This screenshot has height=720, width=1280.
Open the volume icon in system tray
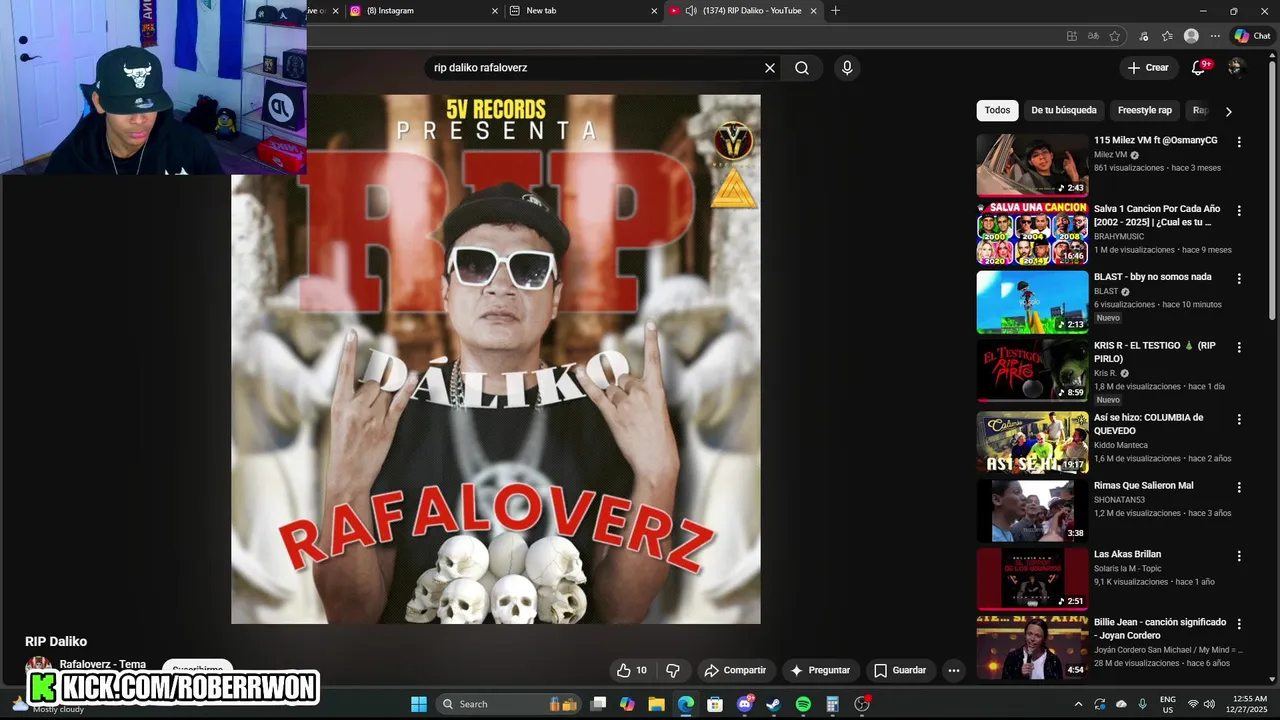click(1209, 704)
